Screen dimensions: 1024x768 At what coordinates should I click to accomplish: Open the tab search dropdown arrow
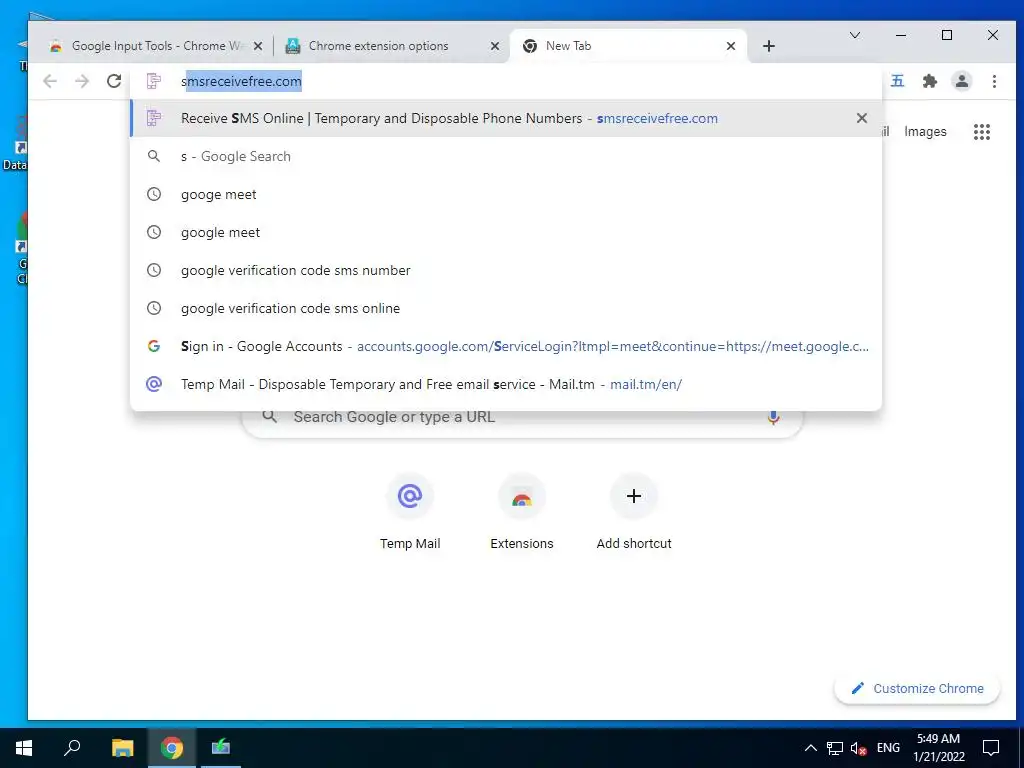[x=855, y=35]
